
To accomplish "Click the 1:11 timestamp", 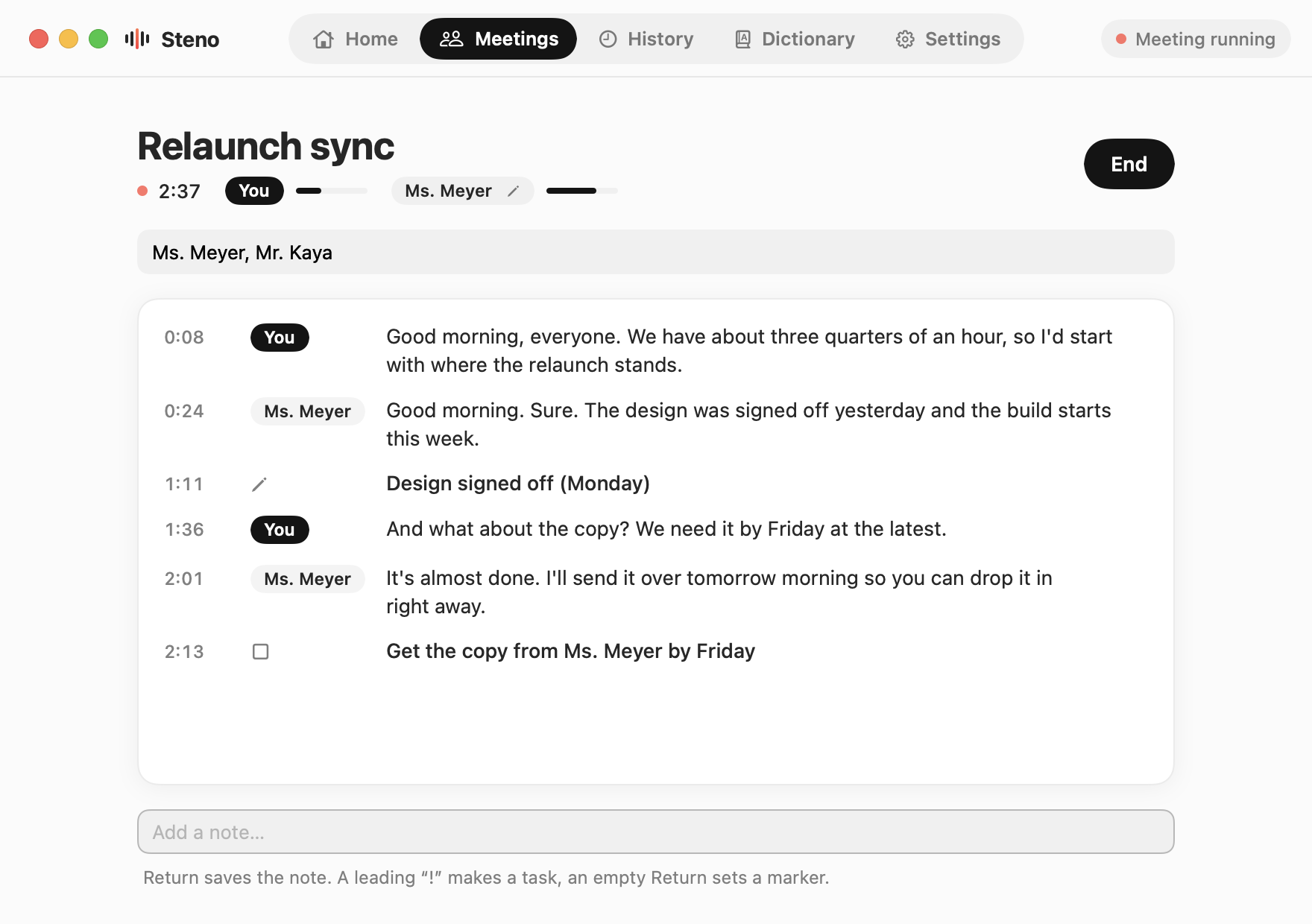I will 184,484.
